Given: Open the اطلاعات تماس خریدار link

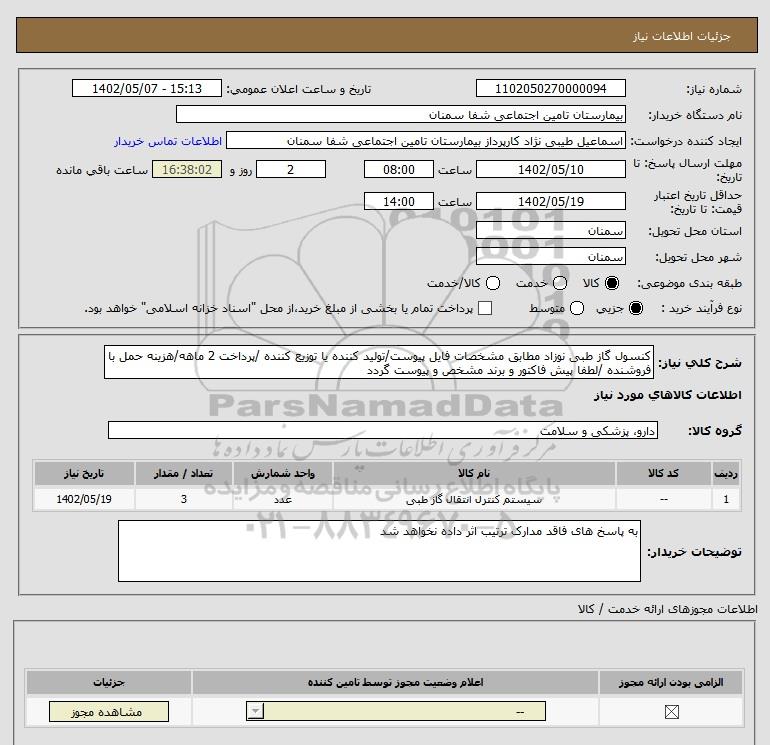Looking at the screenshot, I should 168,141.
